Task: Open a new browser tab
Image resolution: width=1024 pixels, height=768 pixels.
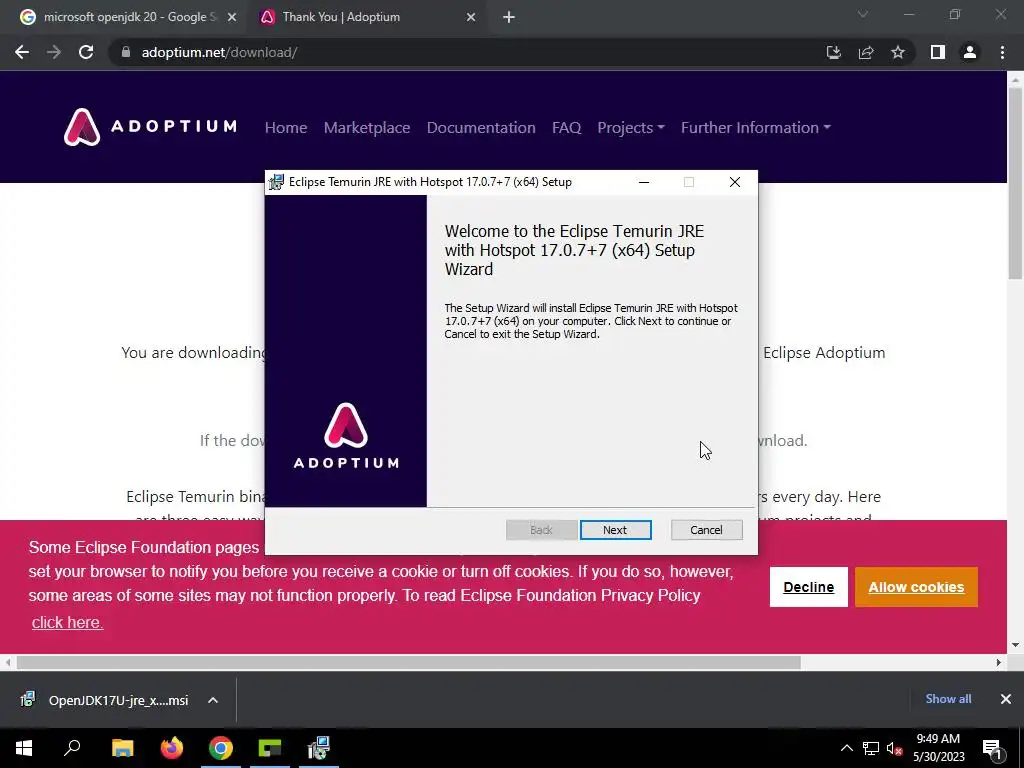Action: tap(509, 18)
